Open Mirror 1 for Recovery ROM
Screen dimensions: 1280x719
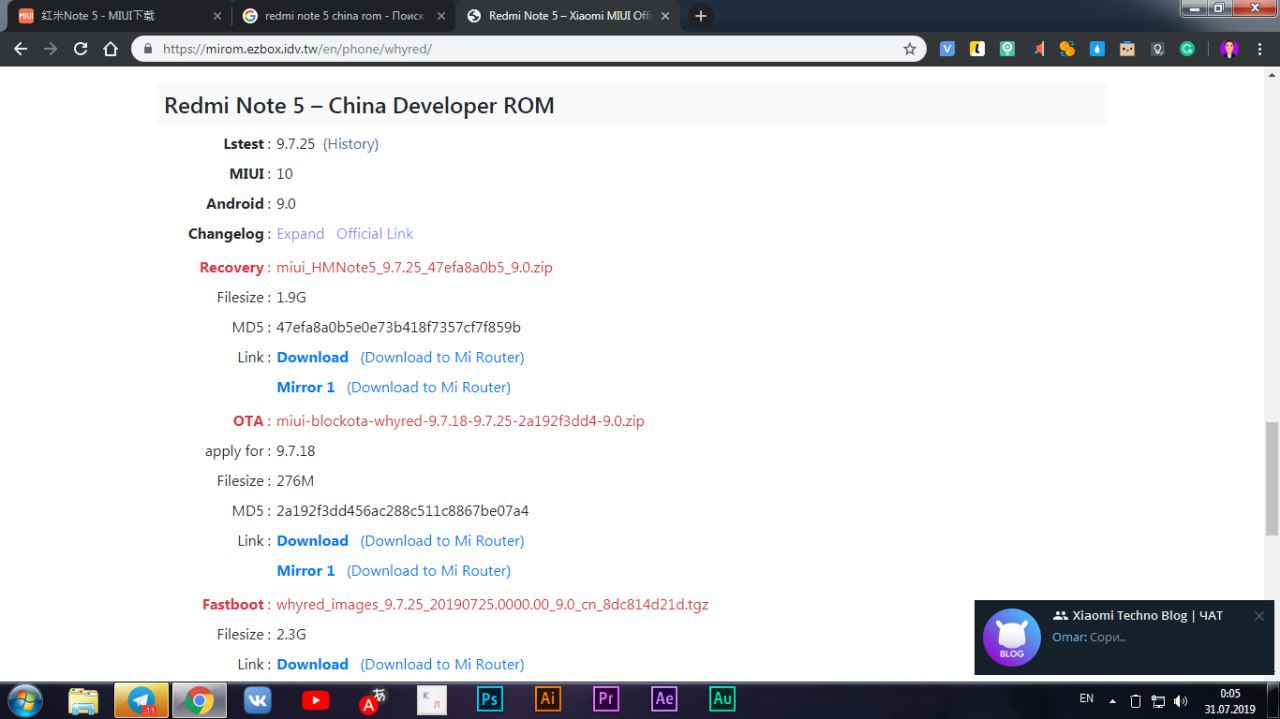(306, 387)
